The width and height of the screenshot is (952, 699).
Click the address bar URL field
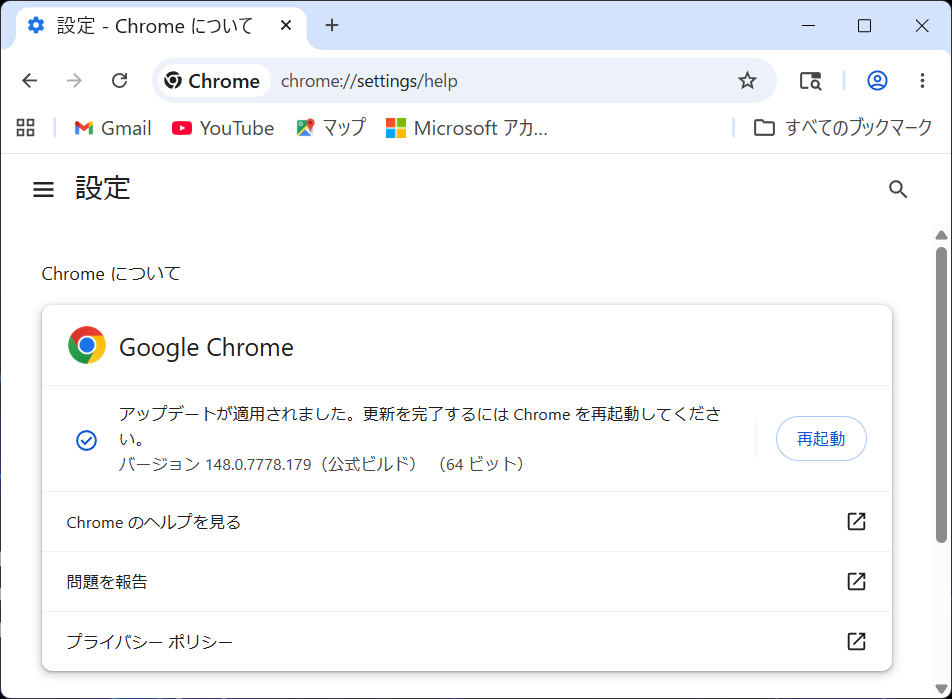(x=502, y=81)
